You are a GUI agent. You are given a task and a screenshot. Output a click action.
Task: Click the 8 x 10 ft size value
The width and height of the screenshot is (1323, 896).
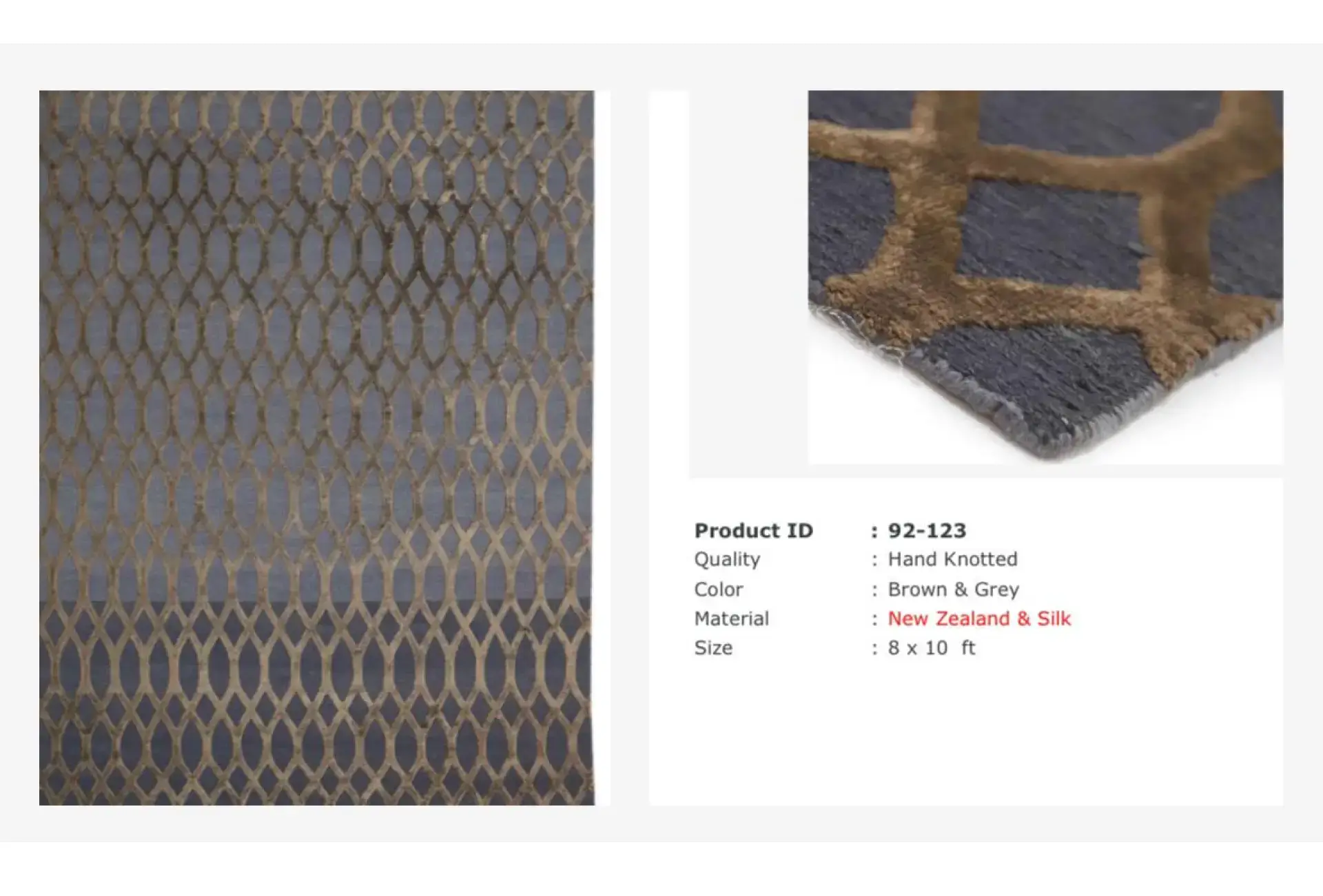pos(932,648)
